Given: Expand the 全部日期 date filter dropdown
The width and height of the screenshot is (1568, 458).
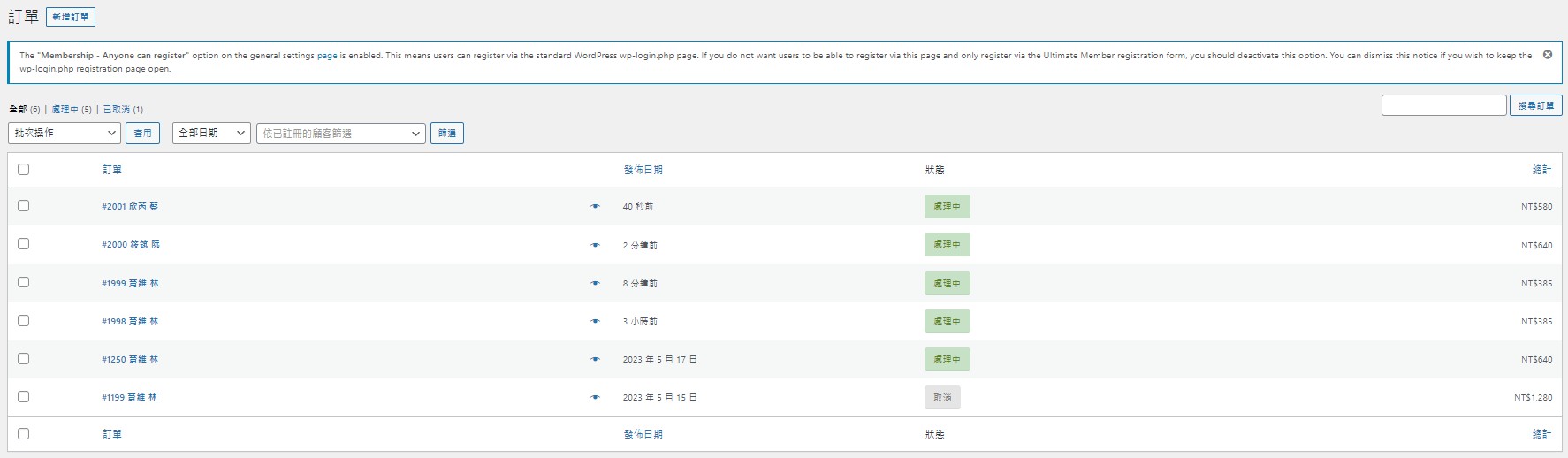Looking at the screenshot, I should [211, 133].
